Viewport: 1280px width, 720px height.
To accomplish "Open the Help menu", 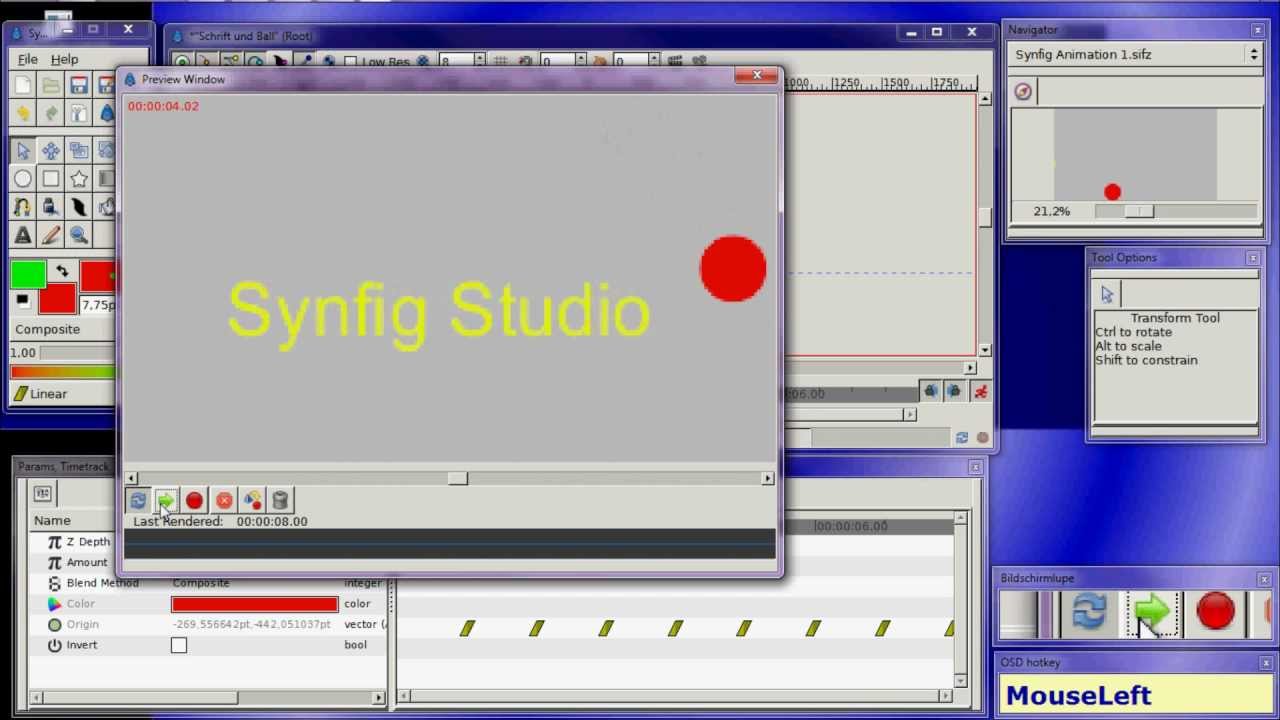I will click(64, 59).
